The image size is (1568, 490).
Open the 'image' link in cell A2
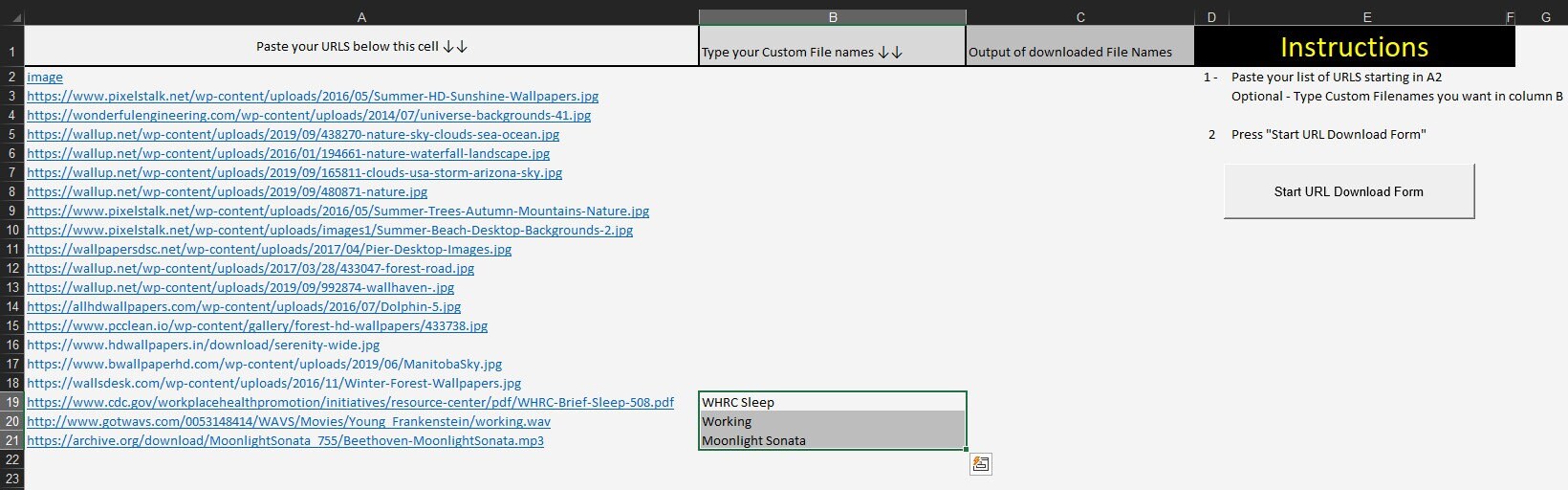45,77
